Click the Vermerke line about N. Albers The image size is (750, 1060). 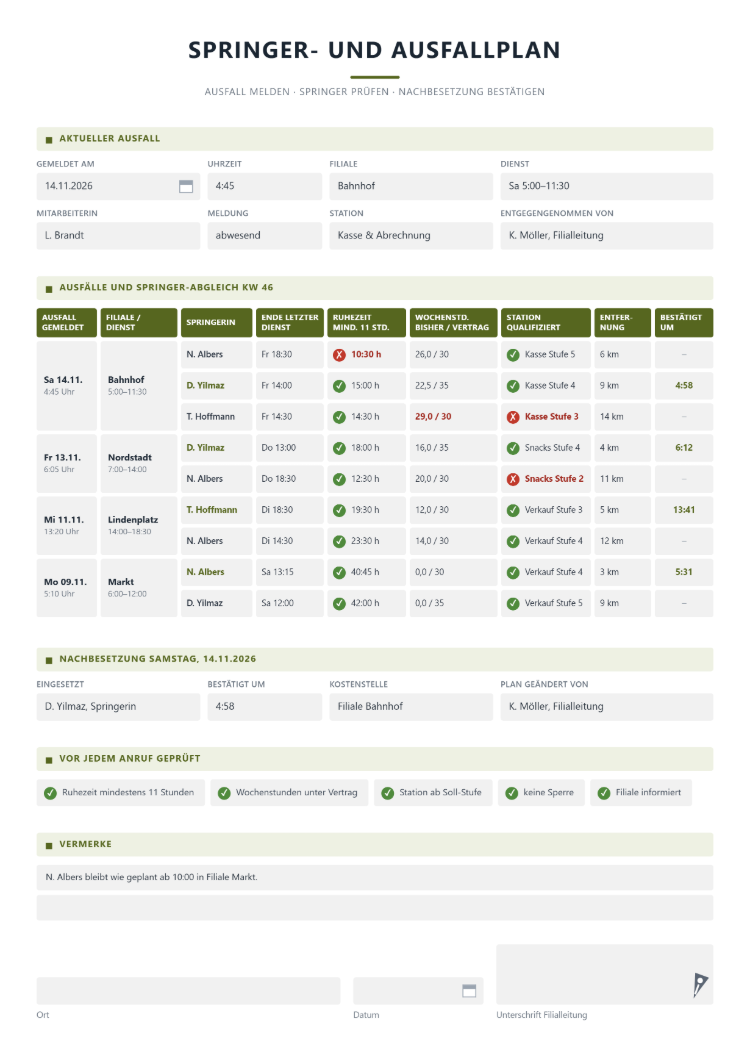tap(375, 877)
